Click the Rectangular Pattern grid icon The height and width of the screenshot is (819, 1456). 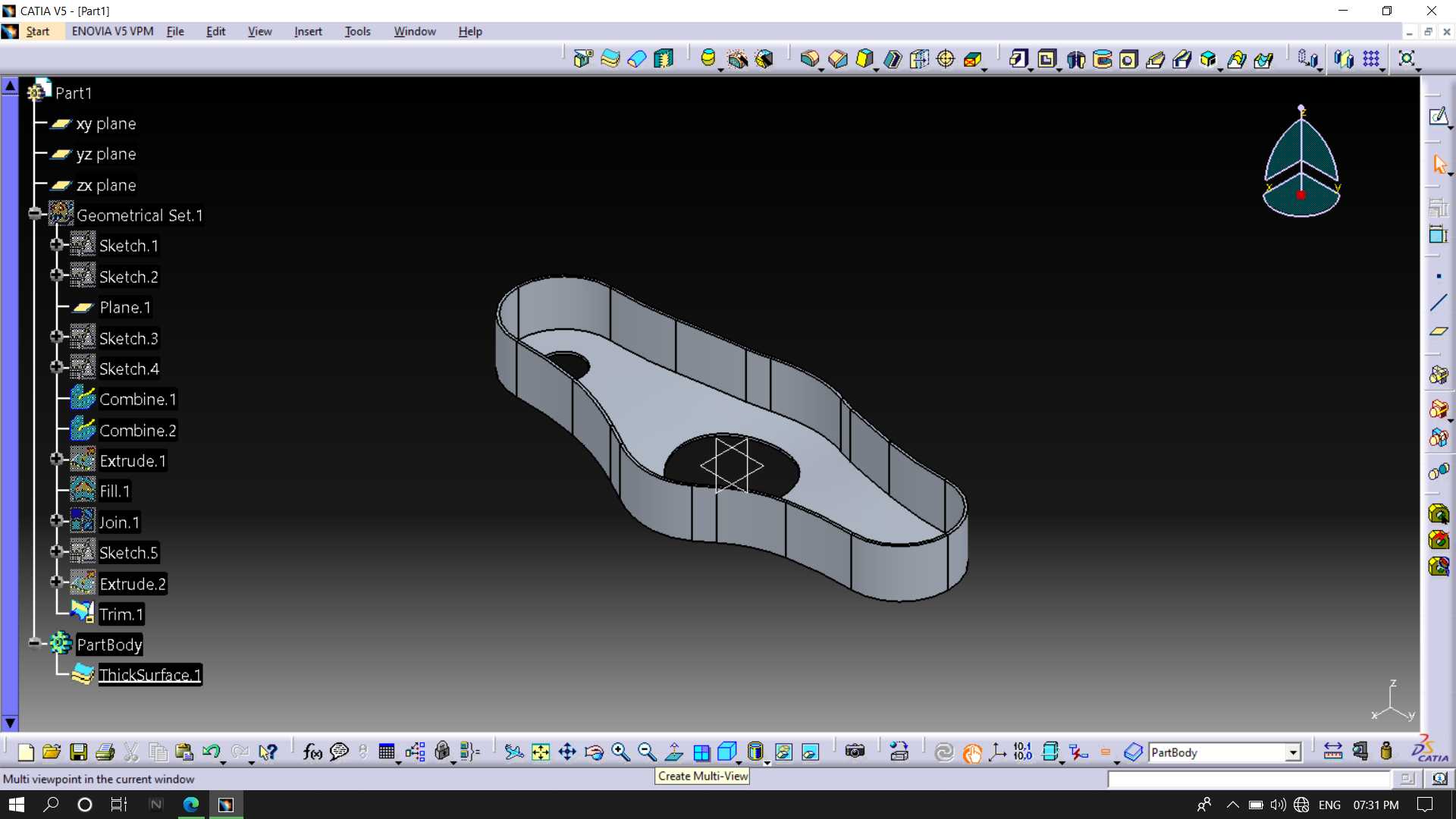click(x=1371, y=59)
